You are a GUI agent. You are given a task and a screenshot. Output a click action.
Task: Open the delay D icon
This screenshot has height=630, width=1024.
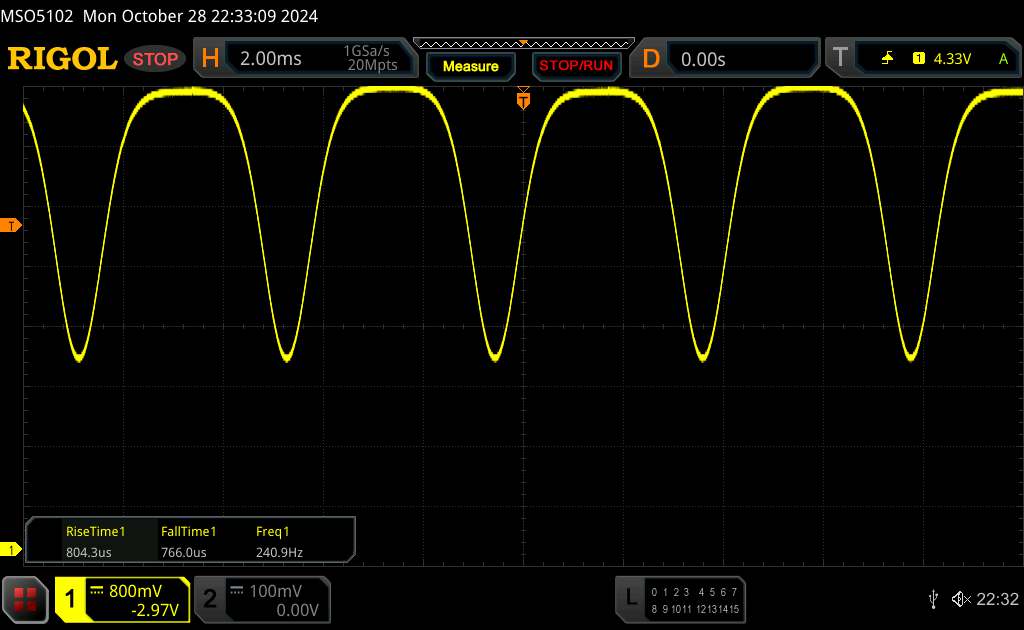point(651,59)
